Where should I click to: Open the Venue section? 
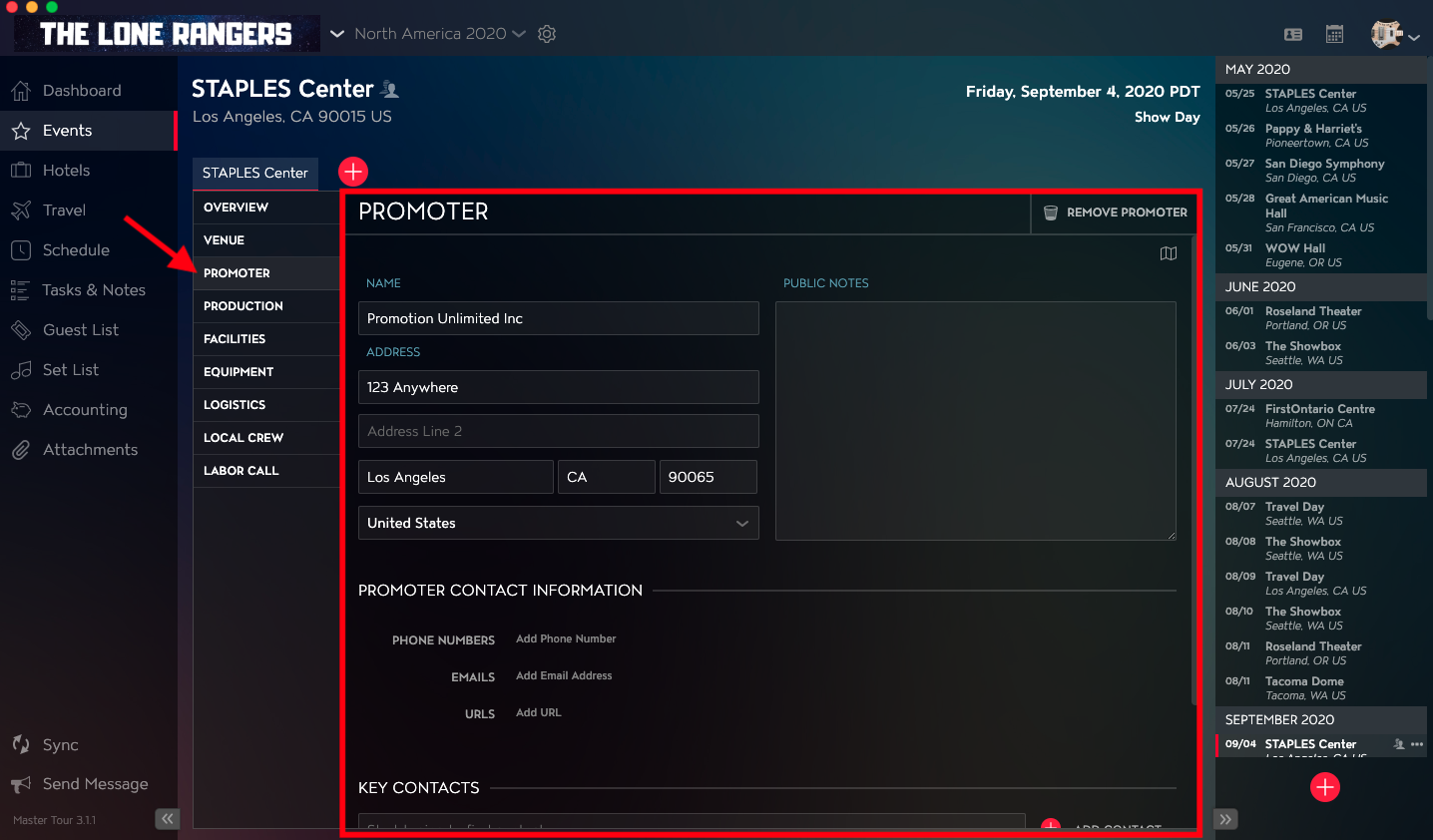click(265, 240)
